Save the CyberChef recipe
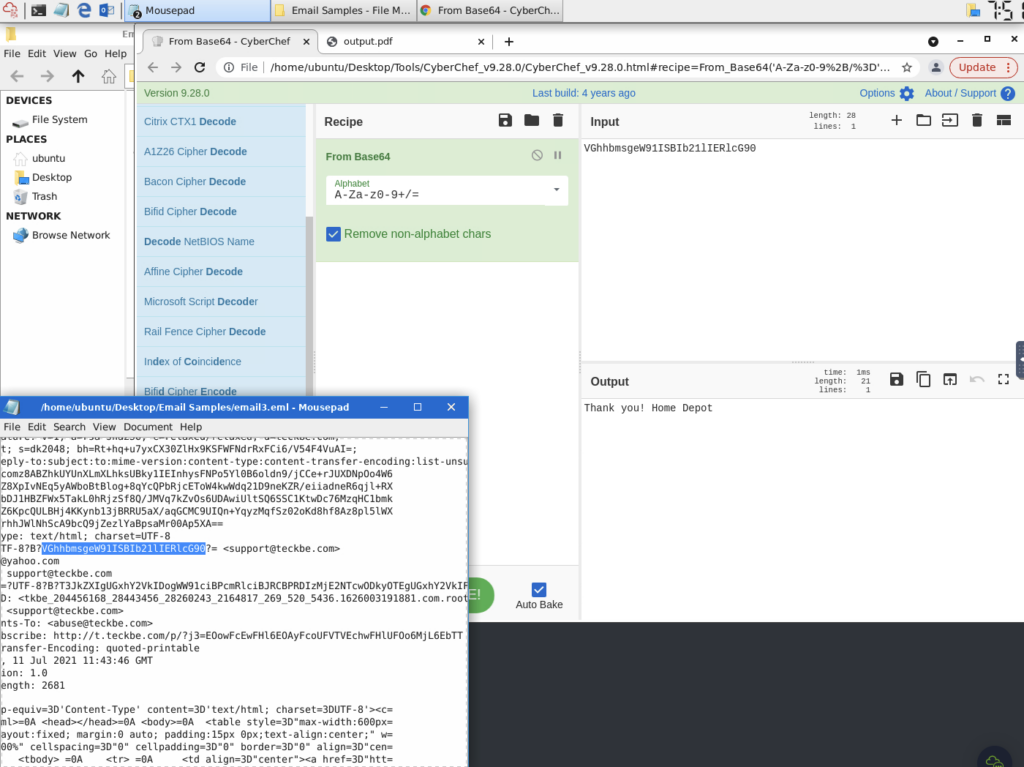This screenshot has width=1024, height=767. (x=505, y=120)
